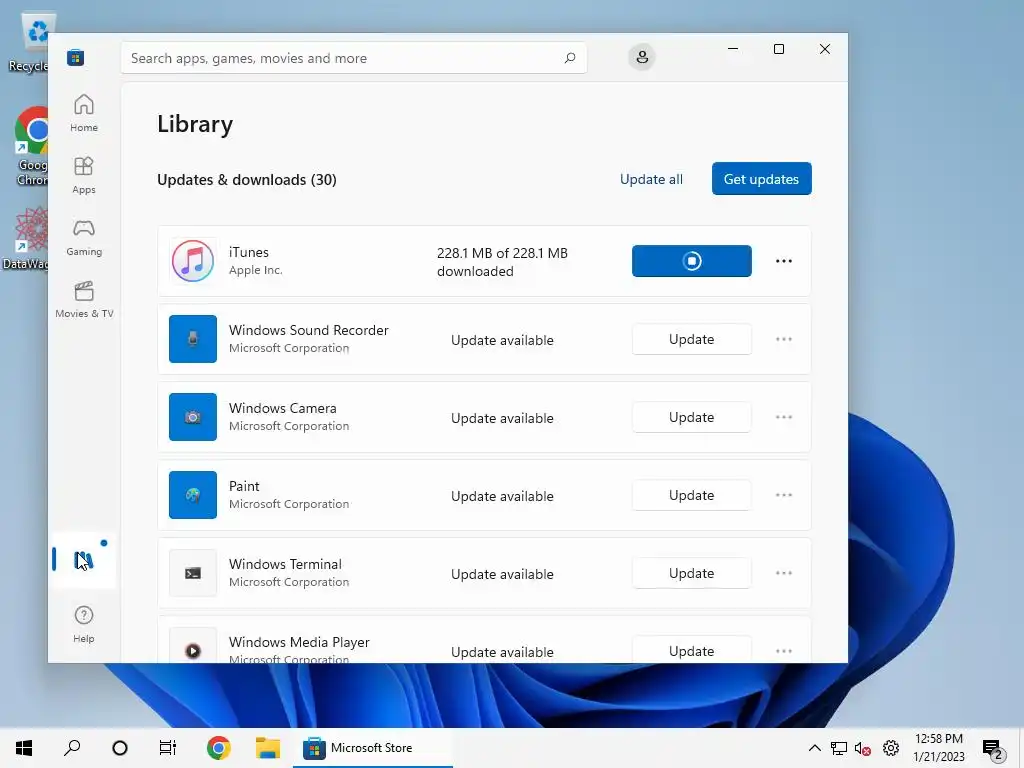Click the Microsoft Store logo icon

(x=75, y=57)
